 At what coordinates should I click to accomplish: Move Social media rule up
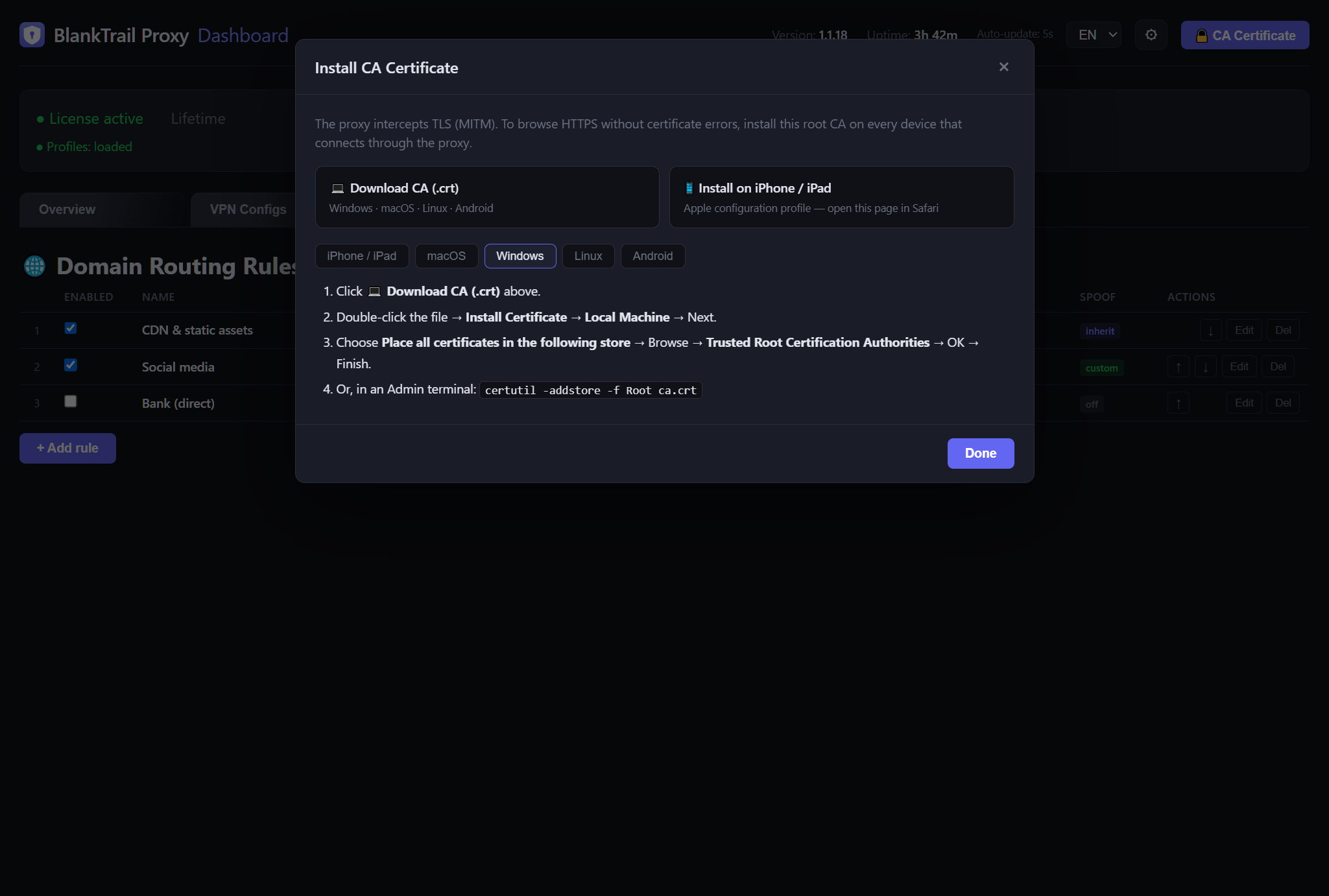click(1179, 367)
